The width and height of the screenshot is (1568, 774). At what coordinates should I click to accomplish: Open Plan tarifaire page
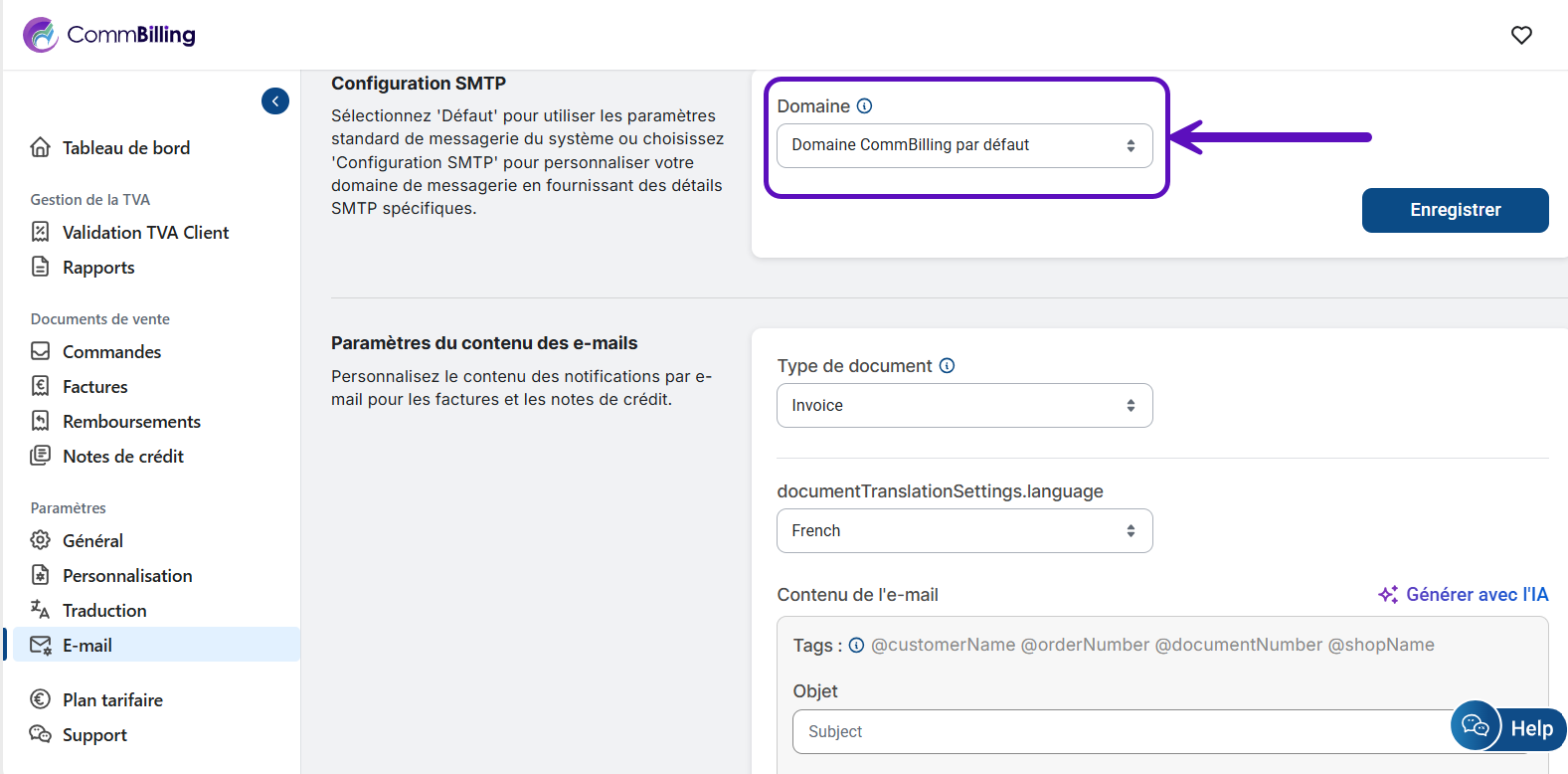click(112, 700)
